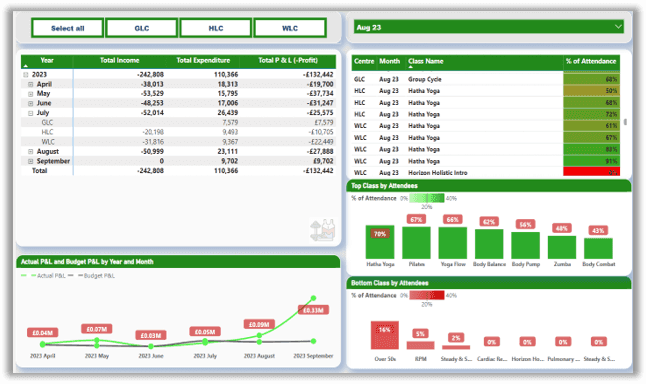
Task: Click the Top Class by Attendees title
Action: [x=384, y=186]
